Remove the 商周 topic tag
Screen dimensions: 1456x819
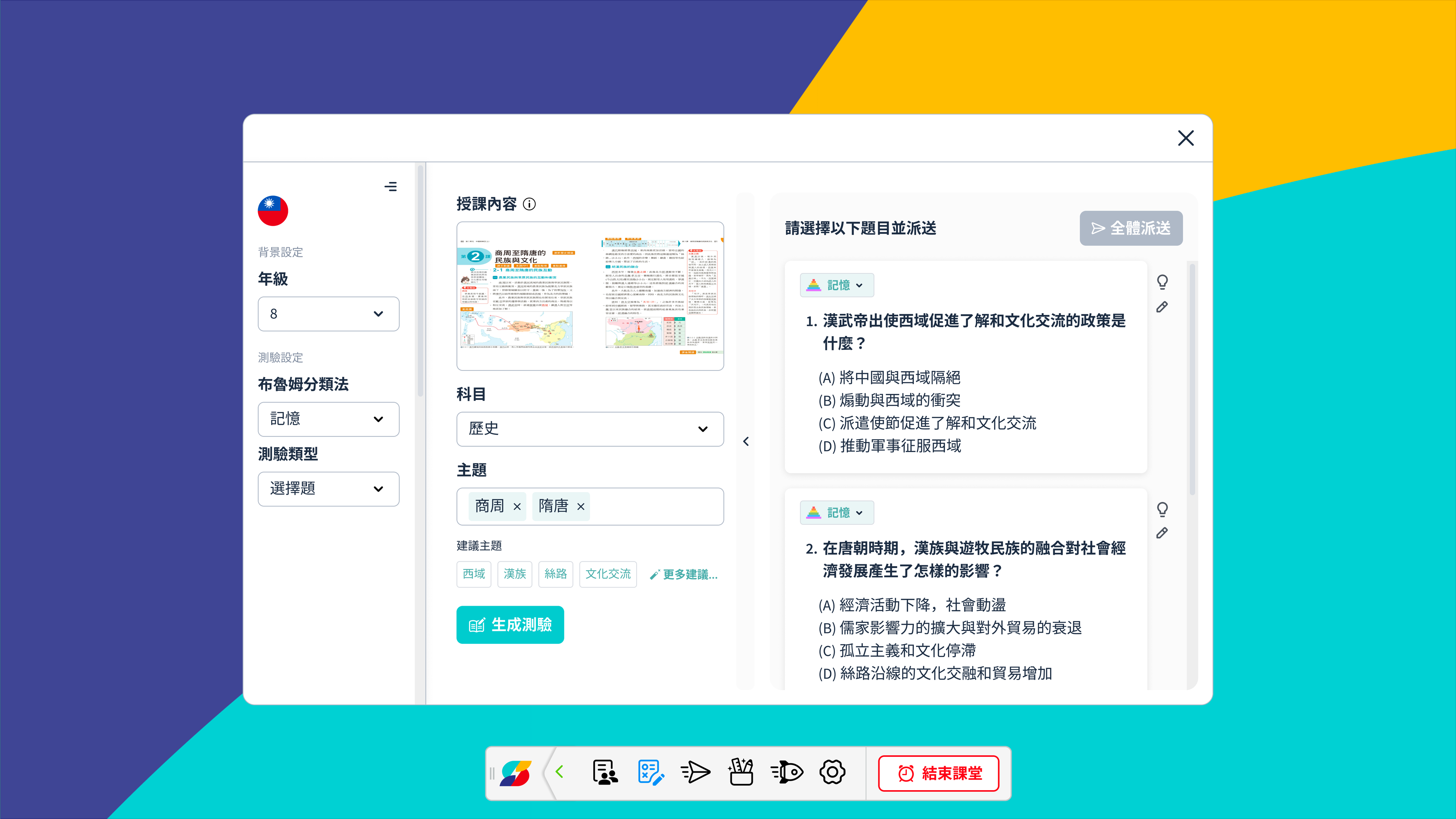(516, 507)
